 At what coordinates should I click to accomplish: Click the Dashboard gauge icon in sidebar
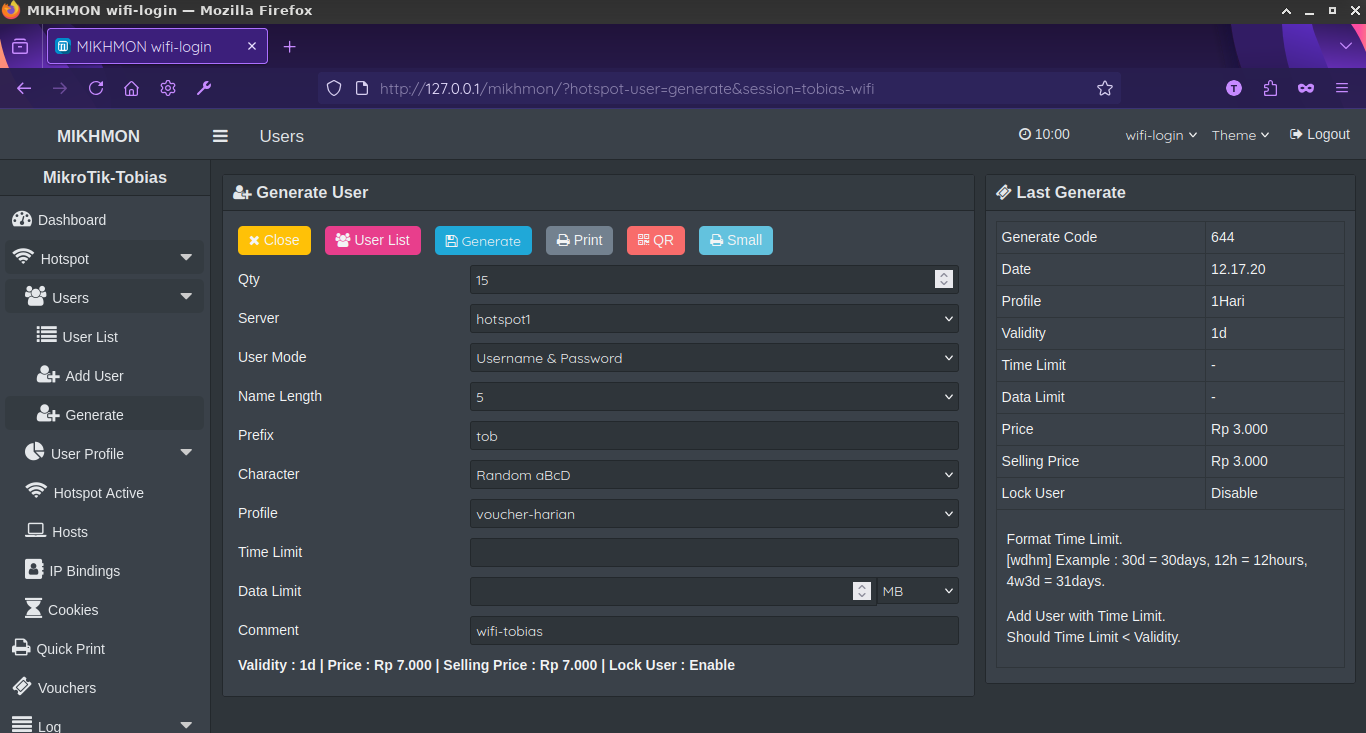tap(21, 220)
